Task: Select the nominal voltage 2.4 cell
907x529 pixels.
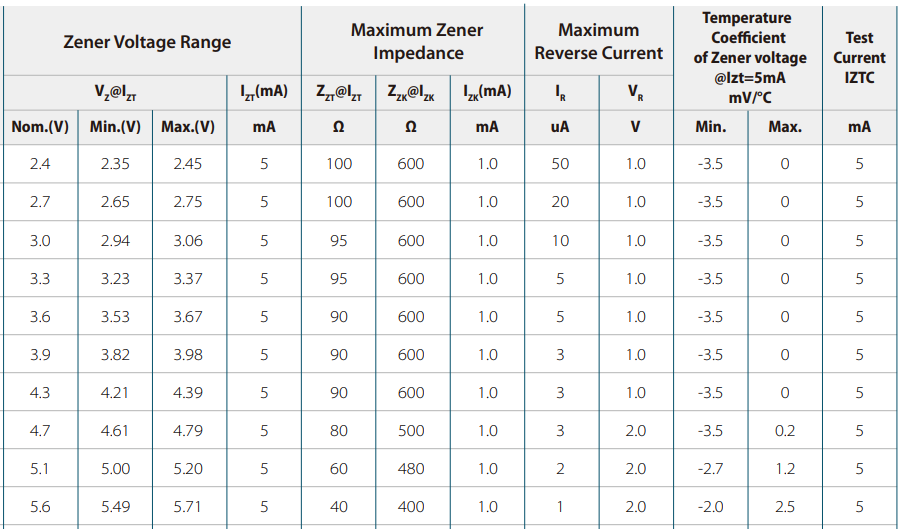Action: click(40, 164)
